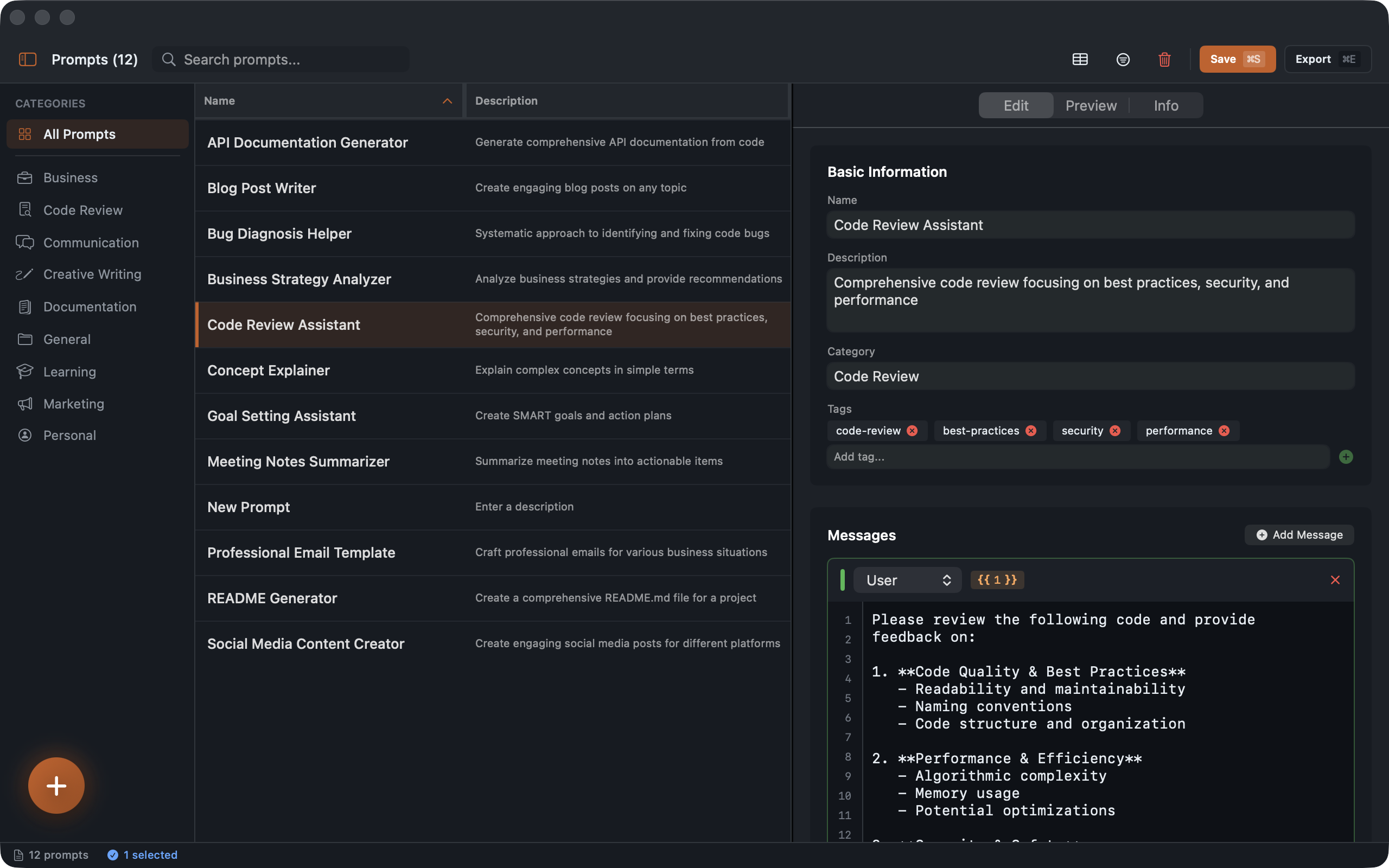Remove the best-practices tag

click(1031, 430)
